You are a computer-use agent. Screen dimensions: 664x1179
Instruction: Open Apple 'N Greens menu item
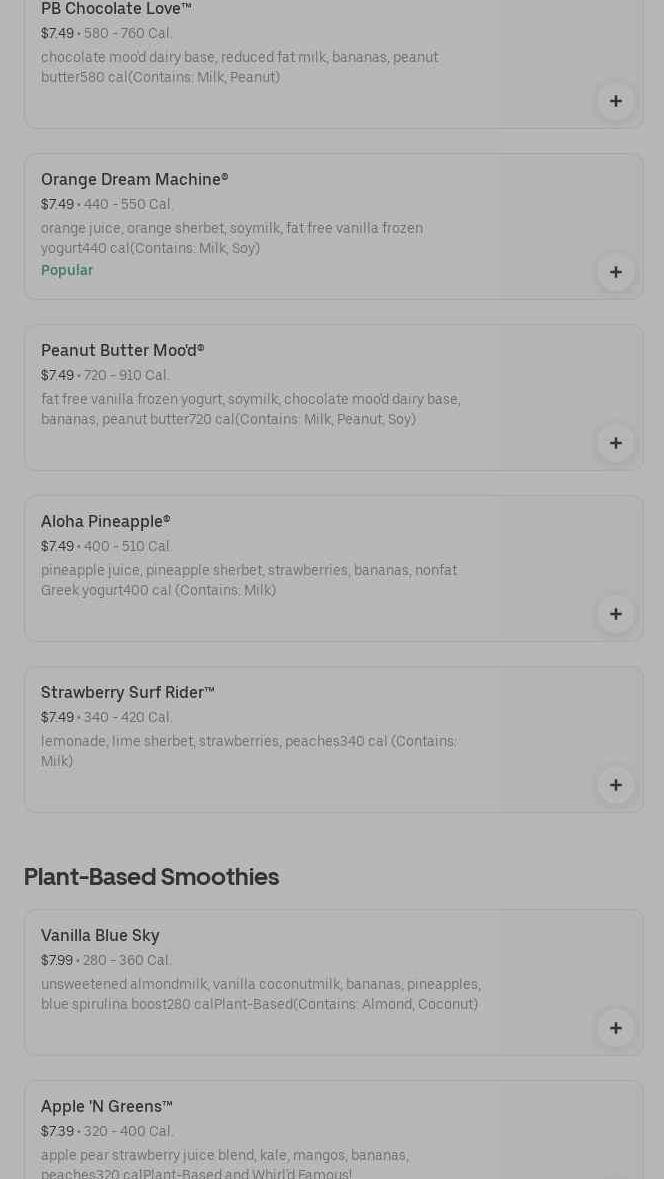tap(106, 1107)
